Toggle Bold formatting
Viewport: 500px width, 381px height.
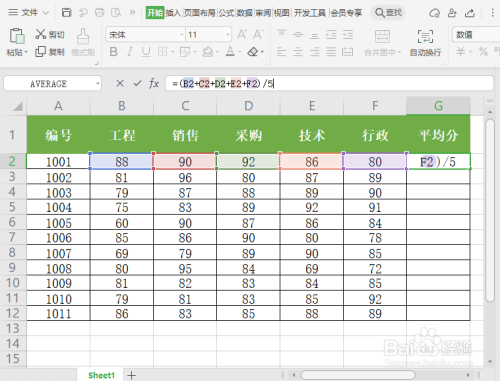113,52
